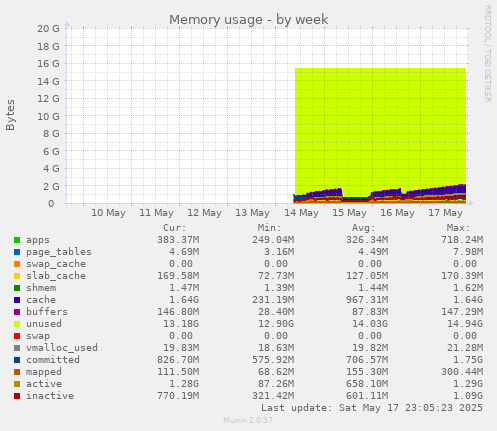Click mapped max value 300.44M

point(462,372)
